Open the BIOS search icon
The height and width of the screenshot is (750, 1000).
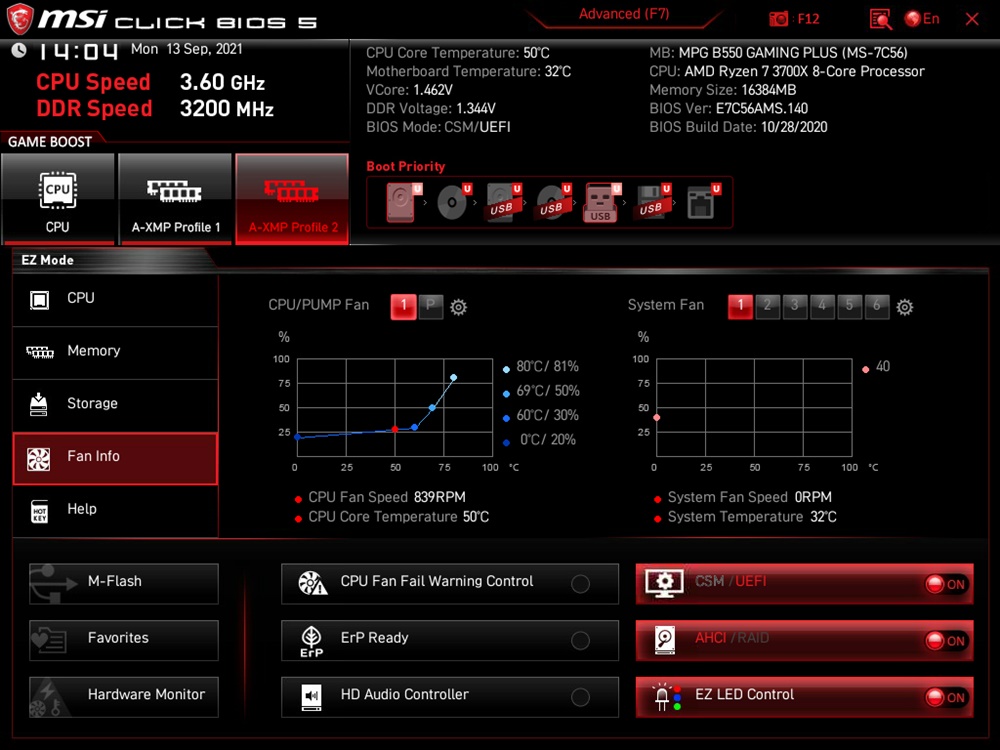pyautogui.click(x=881, y=19)
